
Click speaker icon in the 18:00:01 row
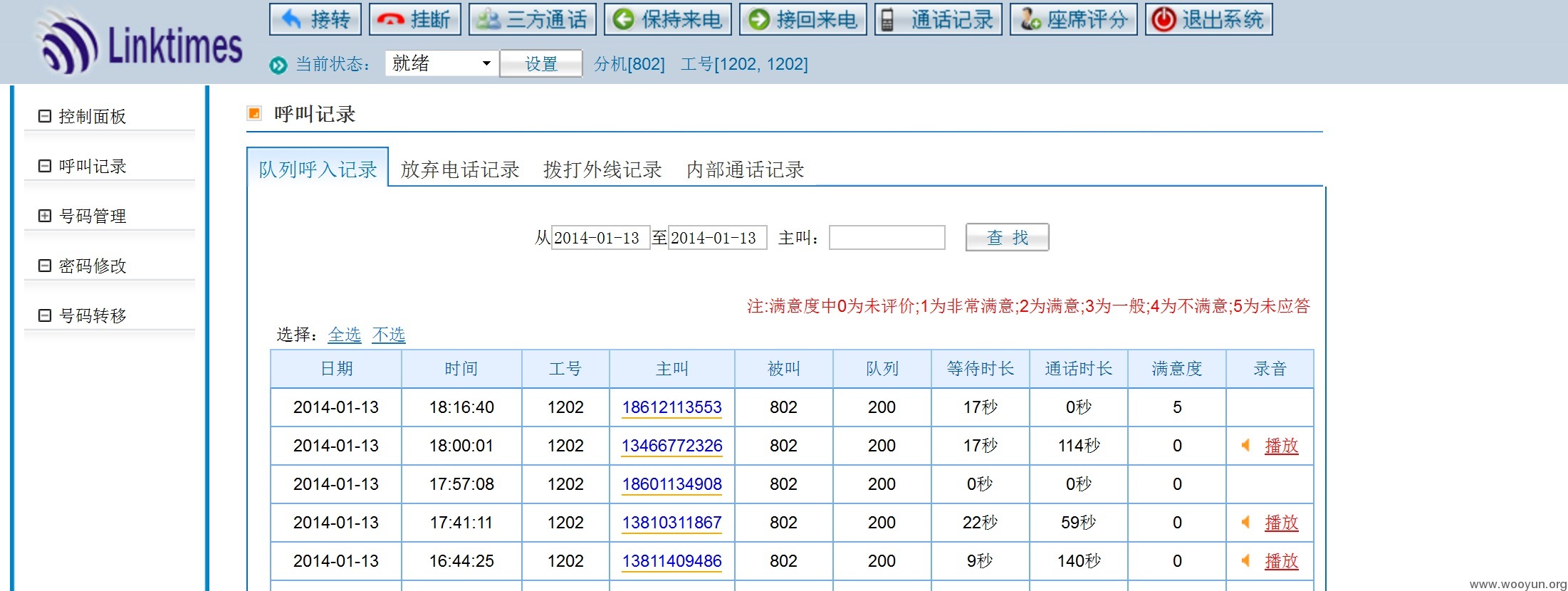[1246, 446]
